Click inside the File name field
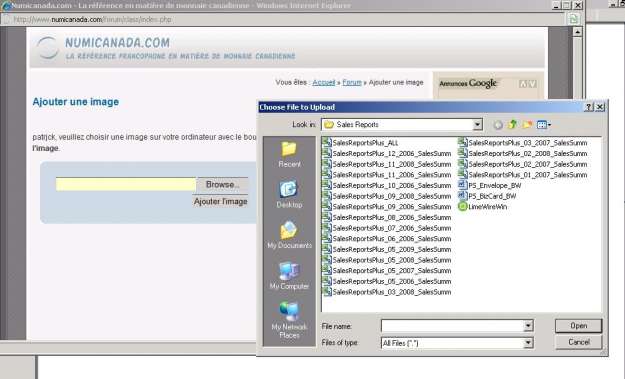Viewport: 625px width, 379px height. pos(452,326)
